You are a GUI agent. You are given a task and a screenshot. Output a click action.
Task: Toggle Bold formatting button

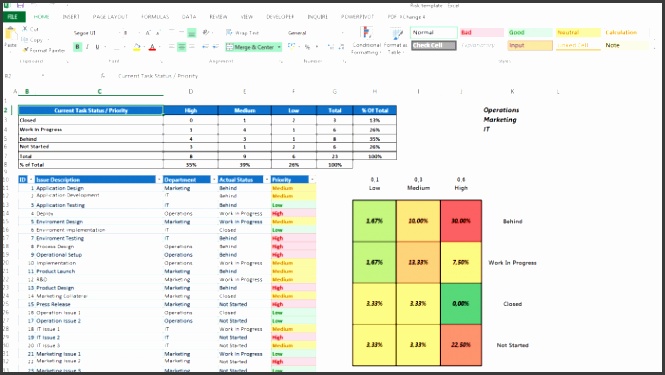pyautogui.click(x=77, y=47)
